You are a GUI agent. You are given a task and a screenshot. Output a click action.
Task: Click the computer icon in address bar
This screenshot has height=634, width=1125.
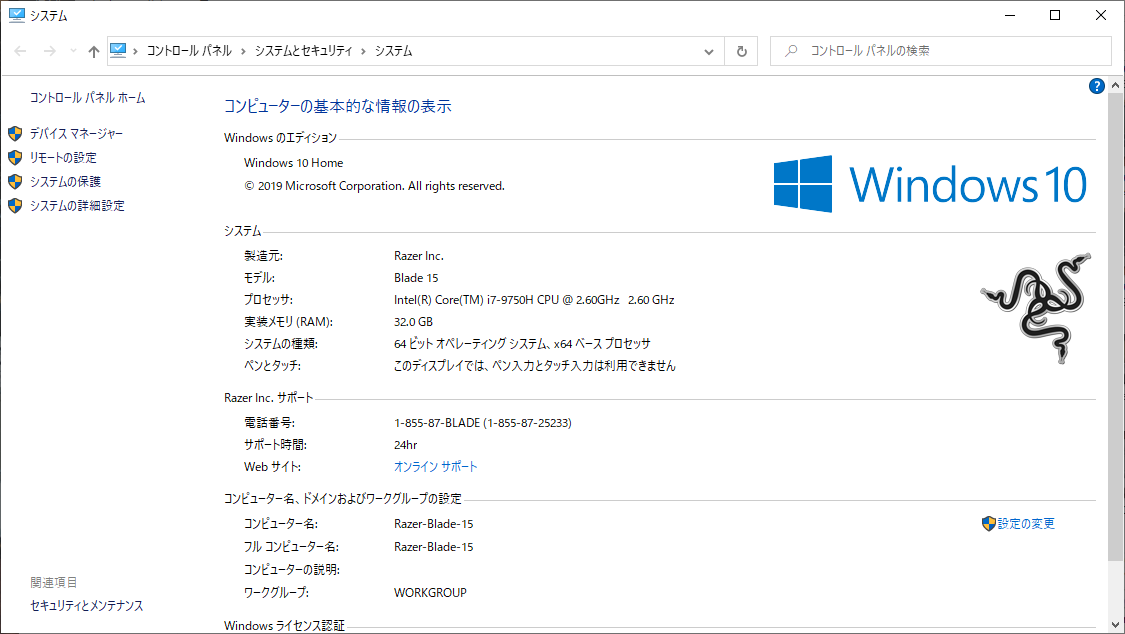tap(118, 50)
